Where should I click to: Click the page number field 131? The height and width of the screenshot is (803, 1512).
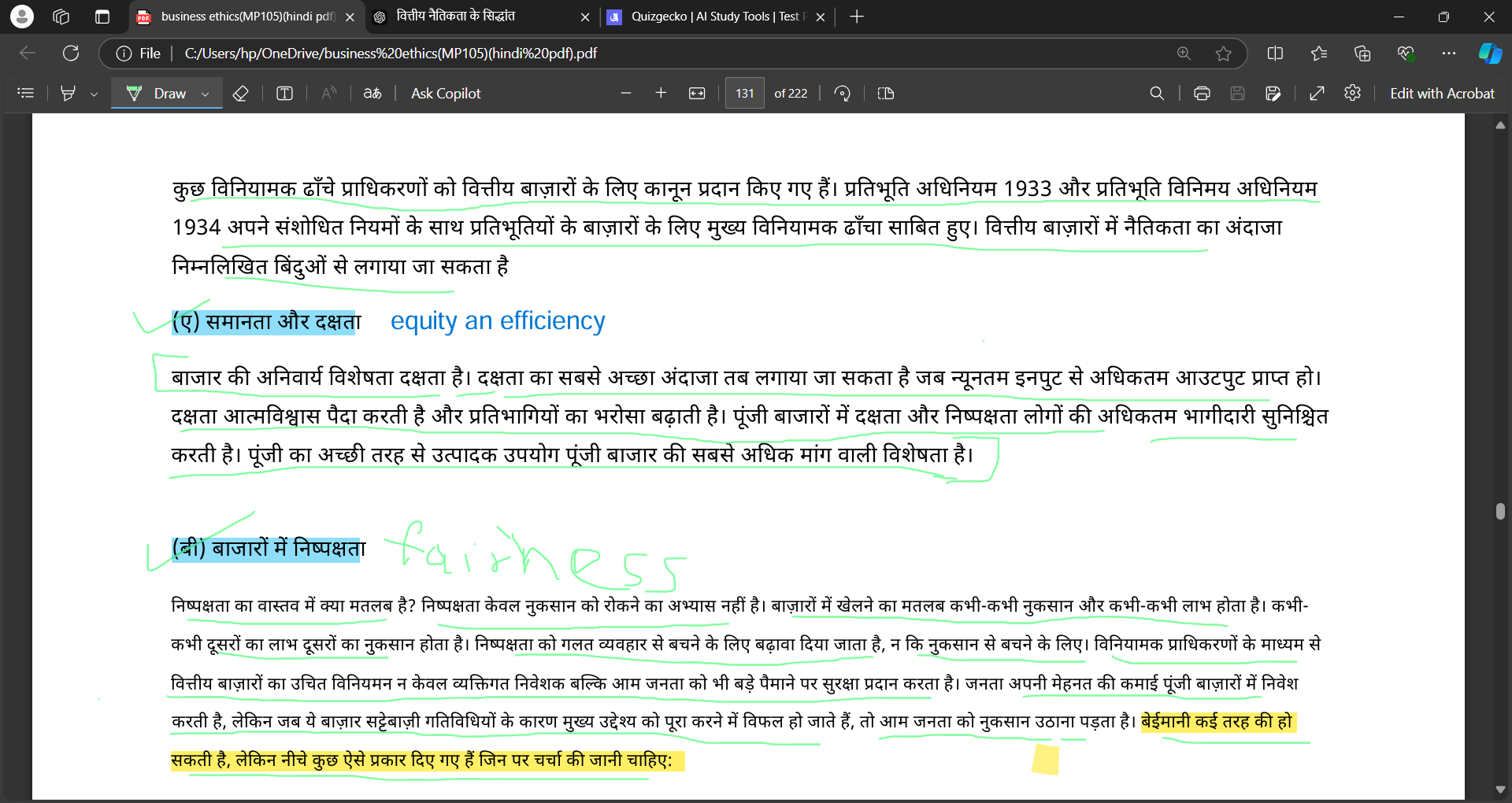point(745,93)
